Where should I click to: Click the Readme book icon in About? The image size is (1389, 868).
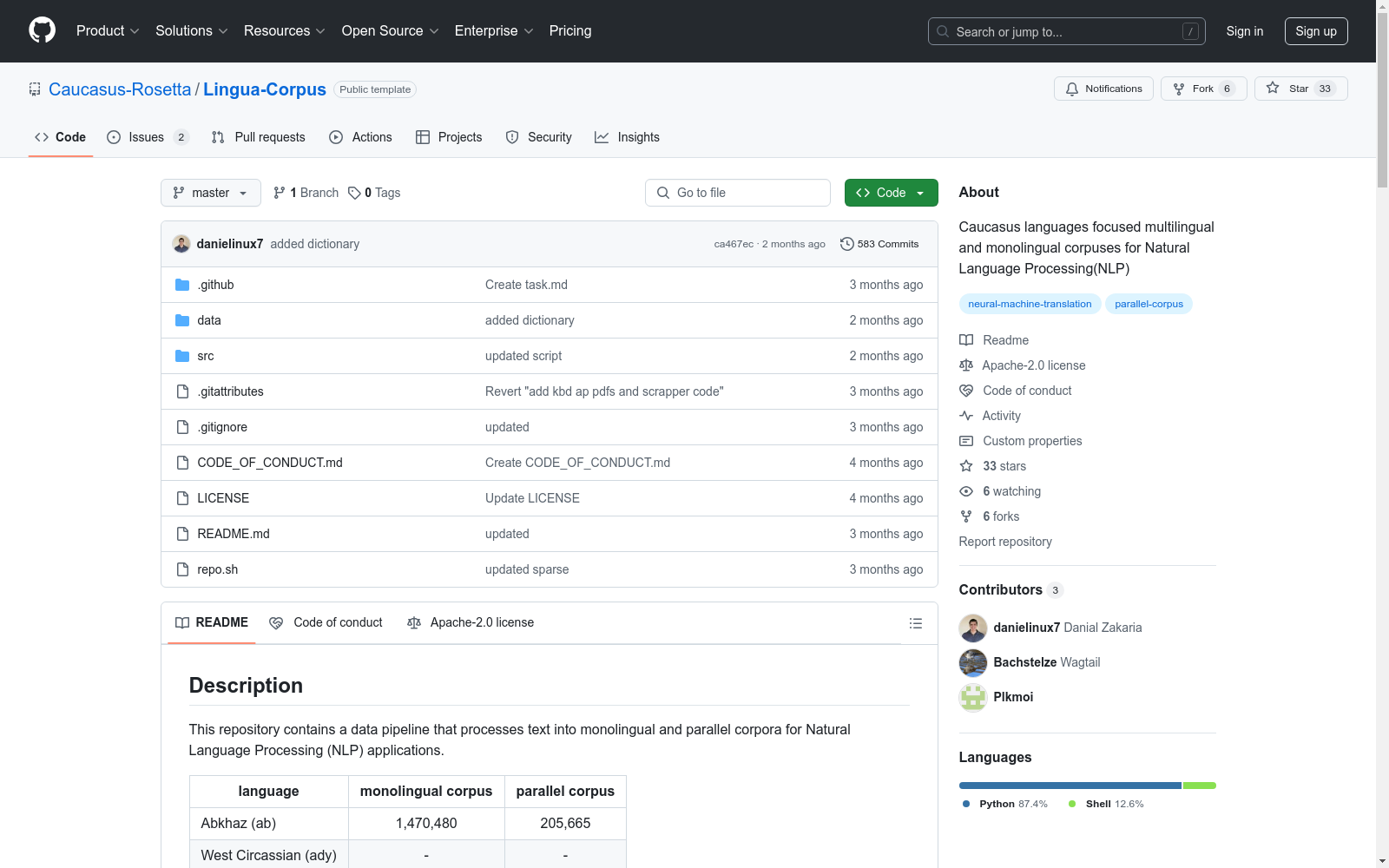[x=966, y=340]
